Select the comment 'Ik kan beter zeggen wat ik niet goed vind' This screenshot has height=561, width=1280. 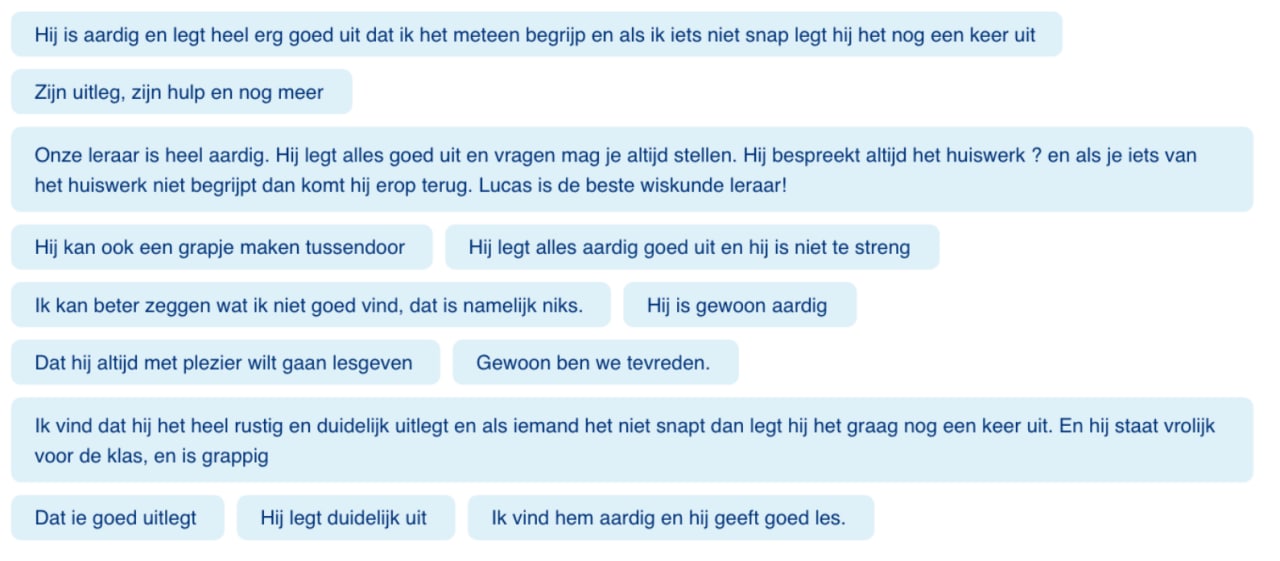tap(309, 305)
